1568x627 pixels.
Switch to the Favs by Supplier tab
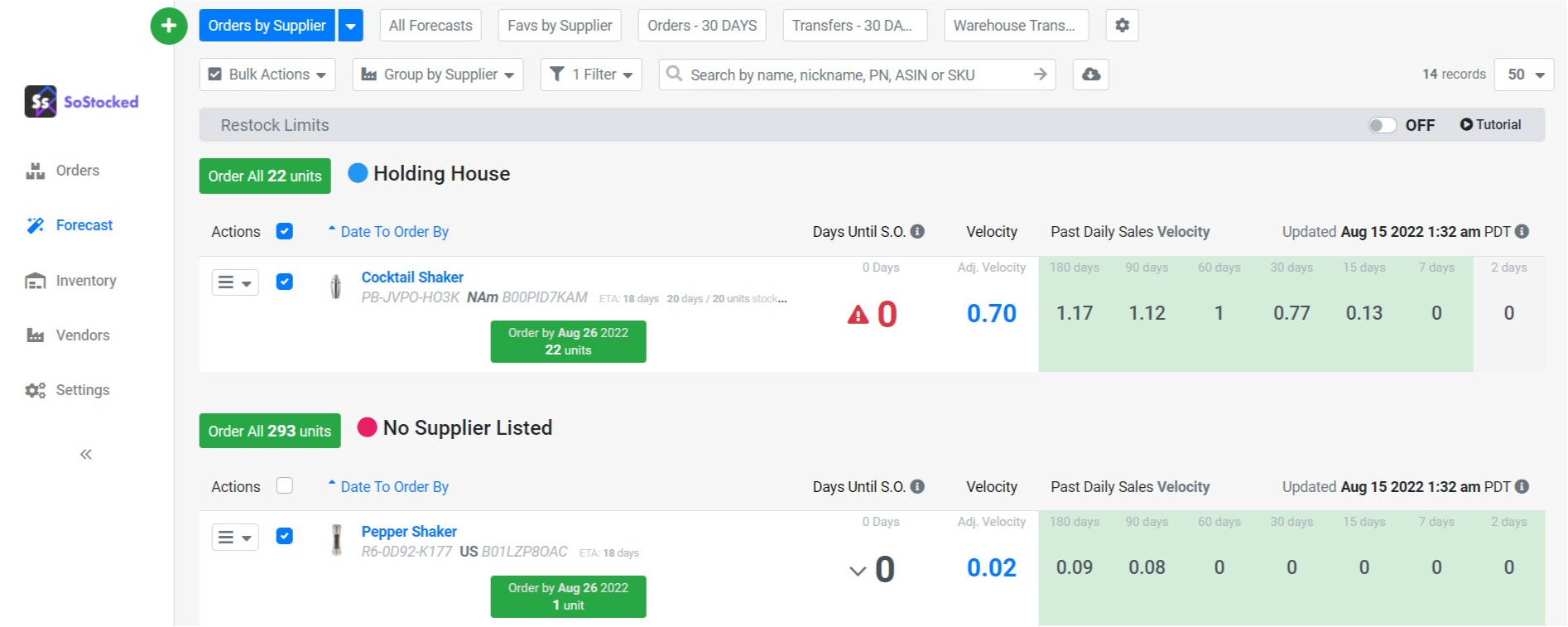point(560,26)
